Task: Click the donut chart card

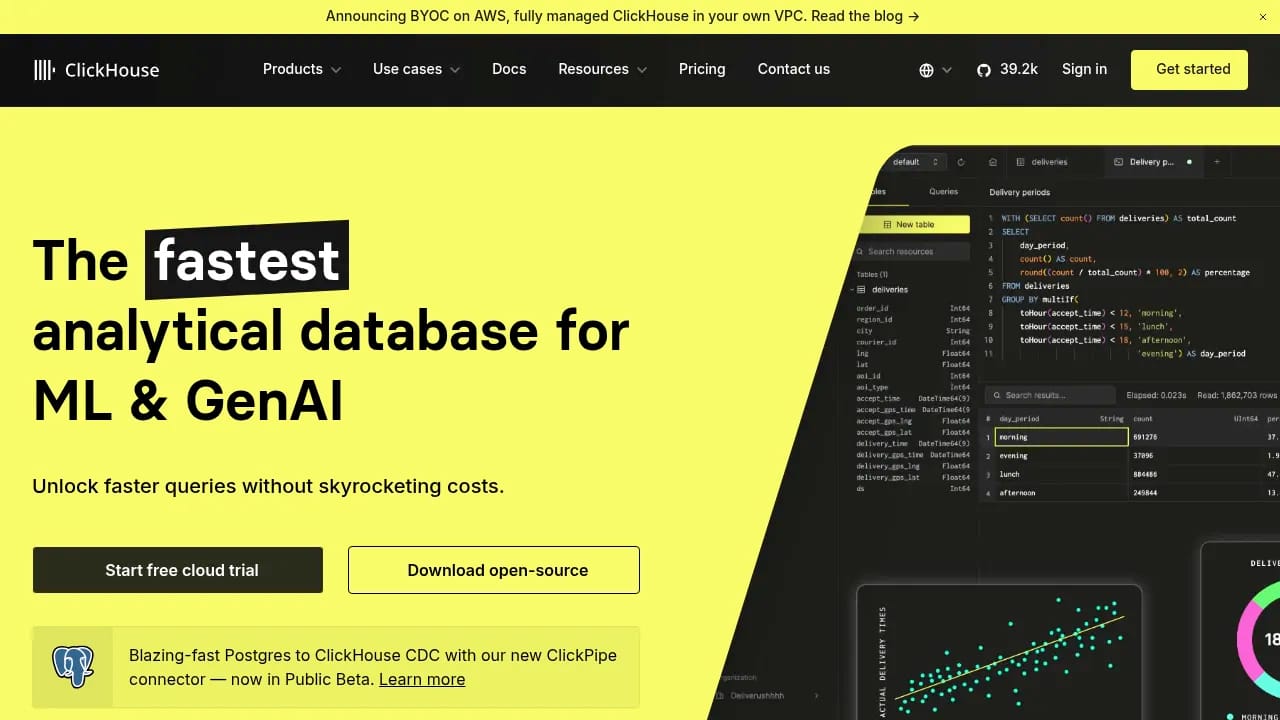Action: (x=1240, y=631)
